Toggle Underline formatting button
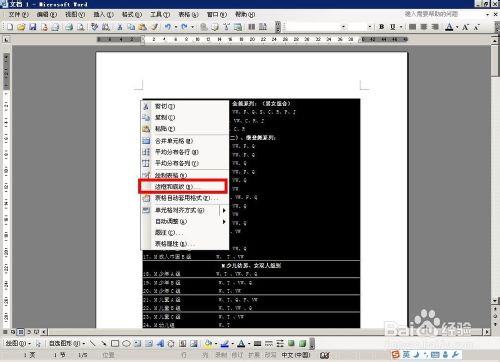 tap(393, 27)
